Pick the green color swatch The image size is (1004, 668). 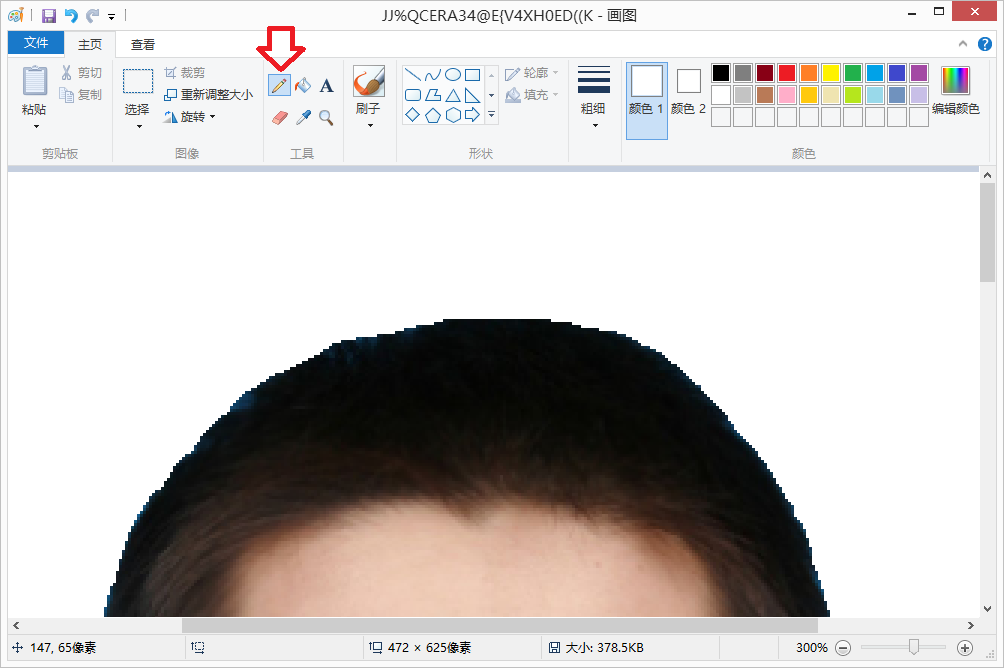[x=853, y=72]
